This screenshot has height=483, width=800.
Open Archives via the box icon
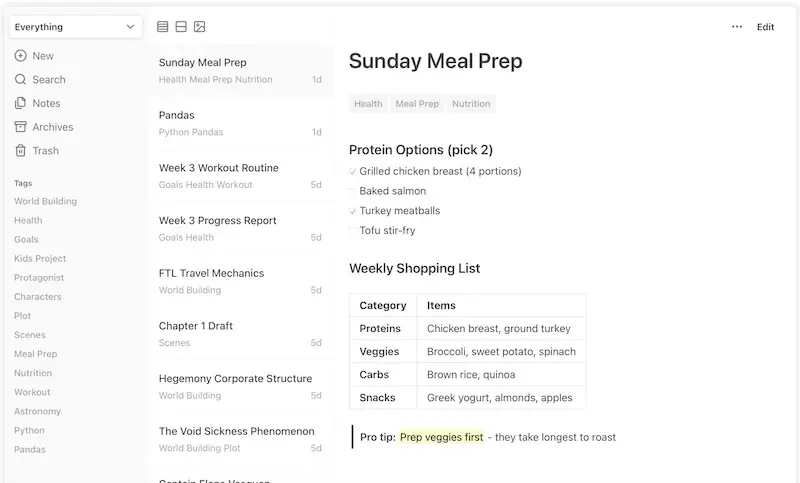tap(20, 126)
